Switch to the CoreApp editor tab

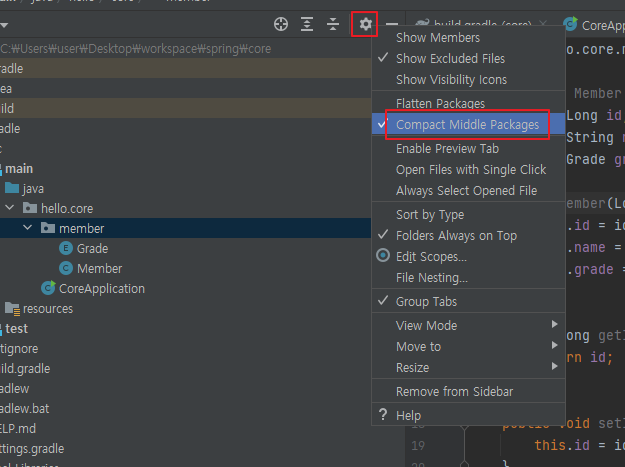594,25
